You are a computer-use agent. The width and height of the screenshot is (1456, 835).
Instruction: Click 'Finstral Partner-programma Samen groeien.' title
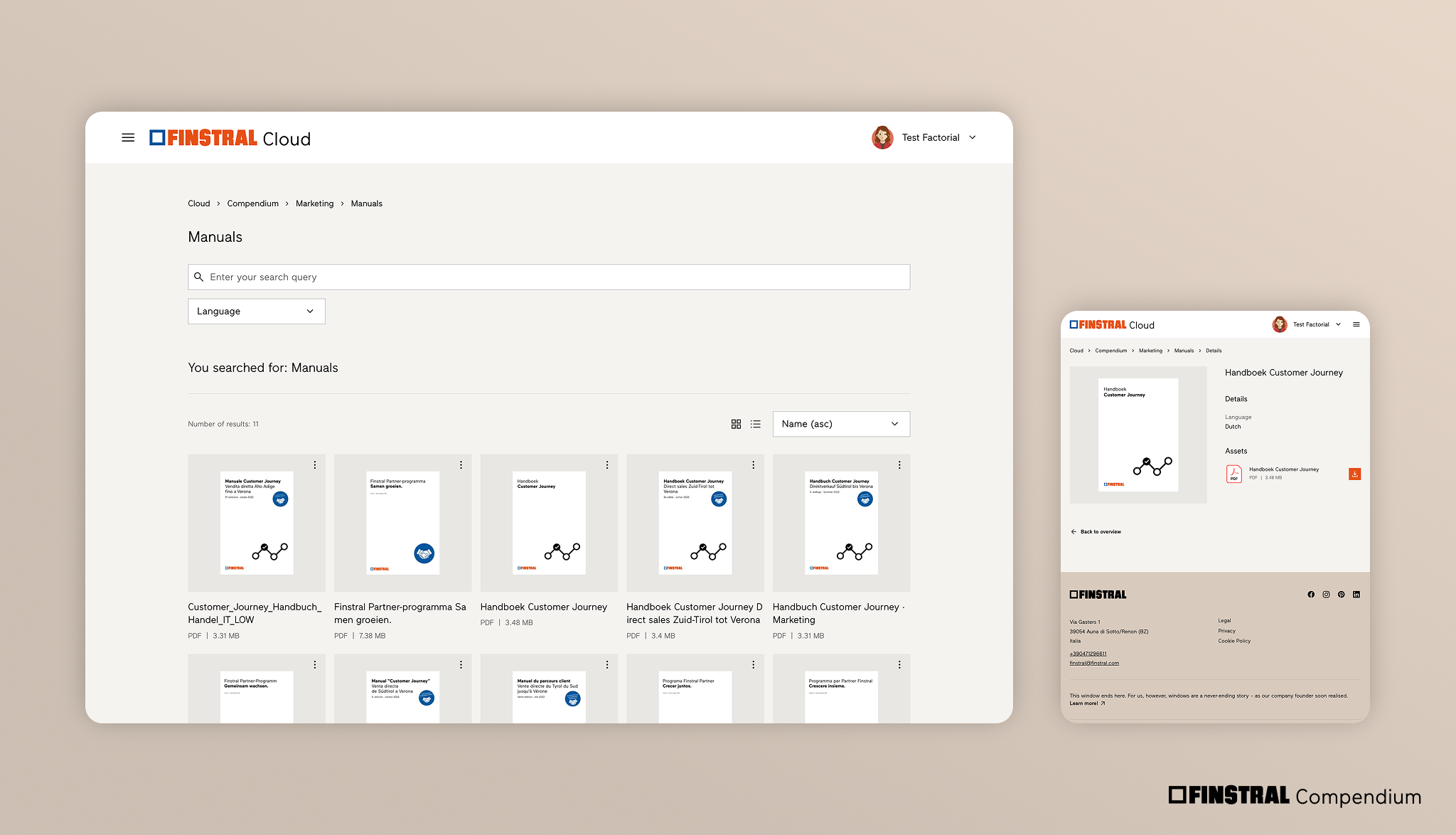point(400,613)
